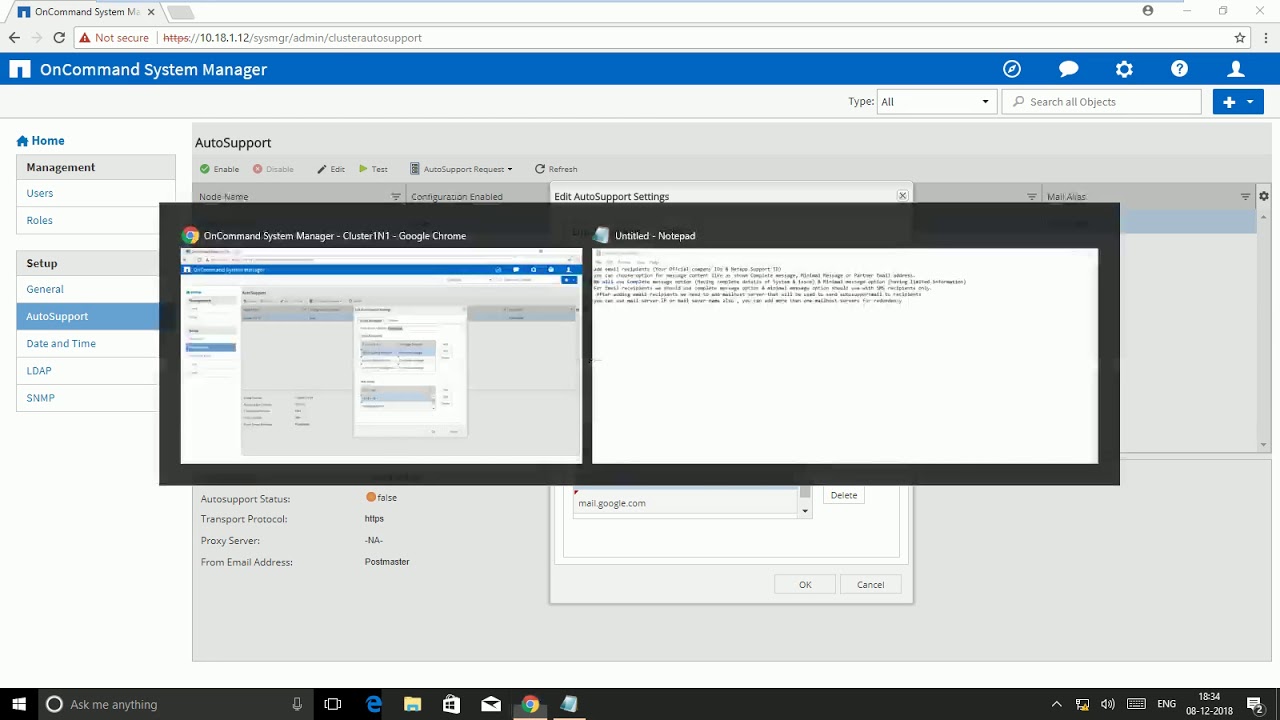Click the Not secure warning indicator

113,38
